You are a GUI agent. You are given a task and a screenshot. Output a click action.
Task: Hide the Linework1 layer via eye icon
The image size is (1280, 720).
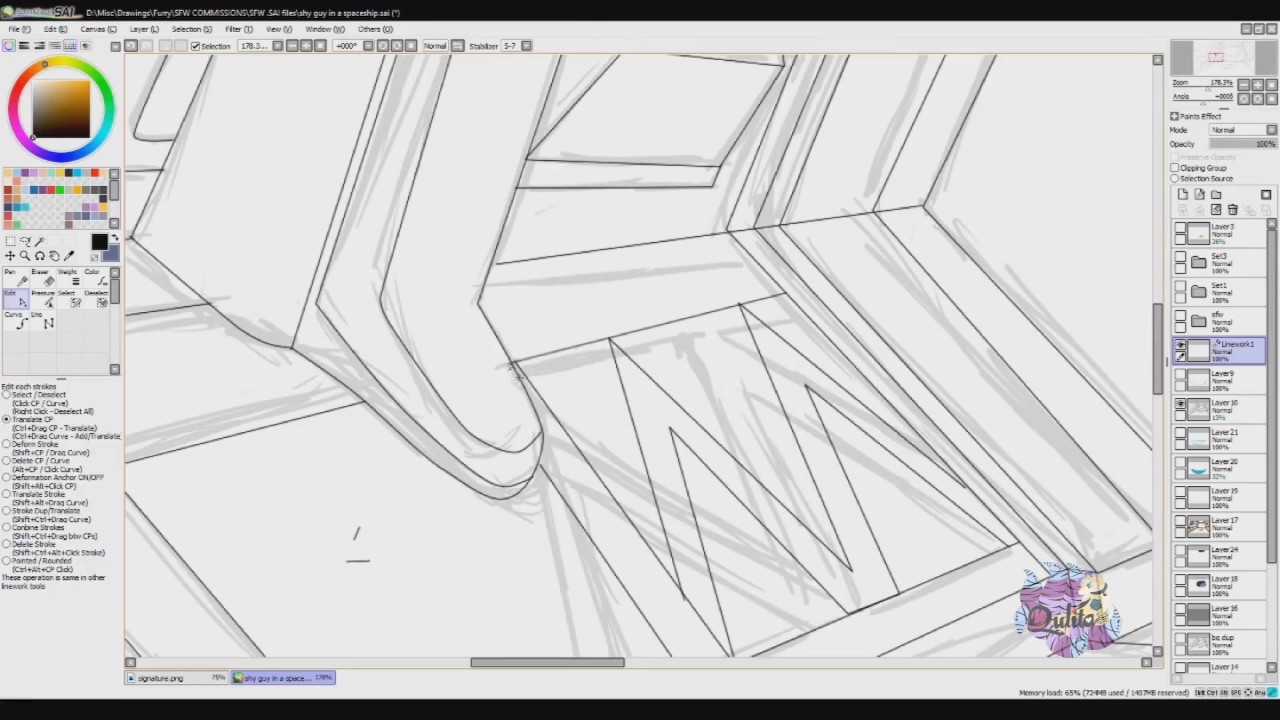(1180, 344)
